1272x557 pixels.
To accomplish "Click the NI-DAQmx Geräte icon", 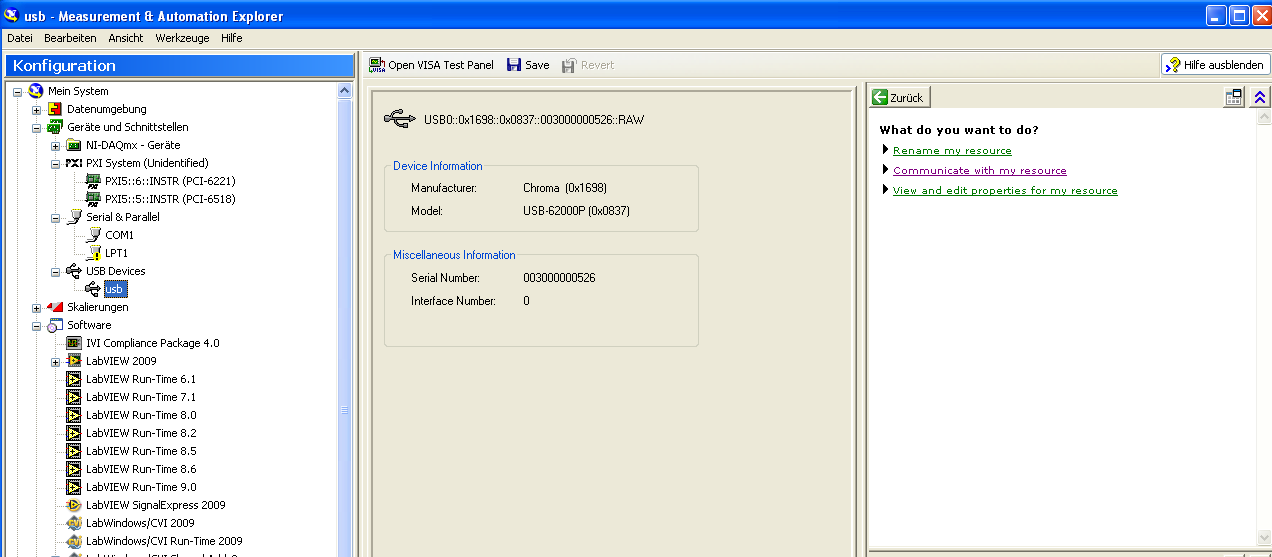I will coord(74,145).
